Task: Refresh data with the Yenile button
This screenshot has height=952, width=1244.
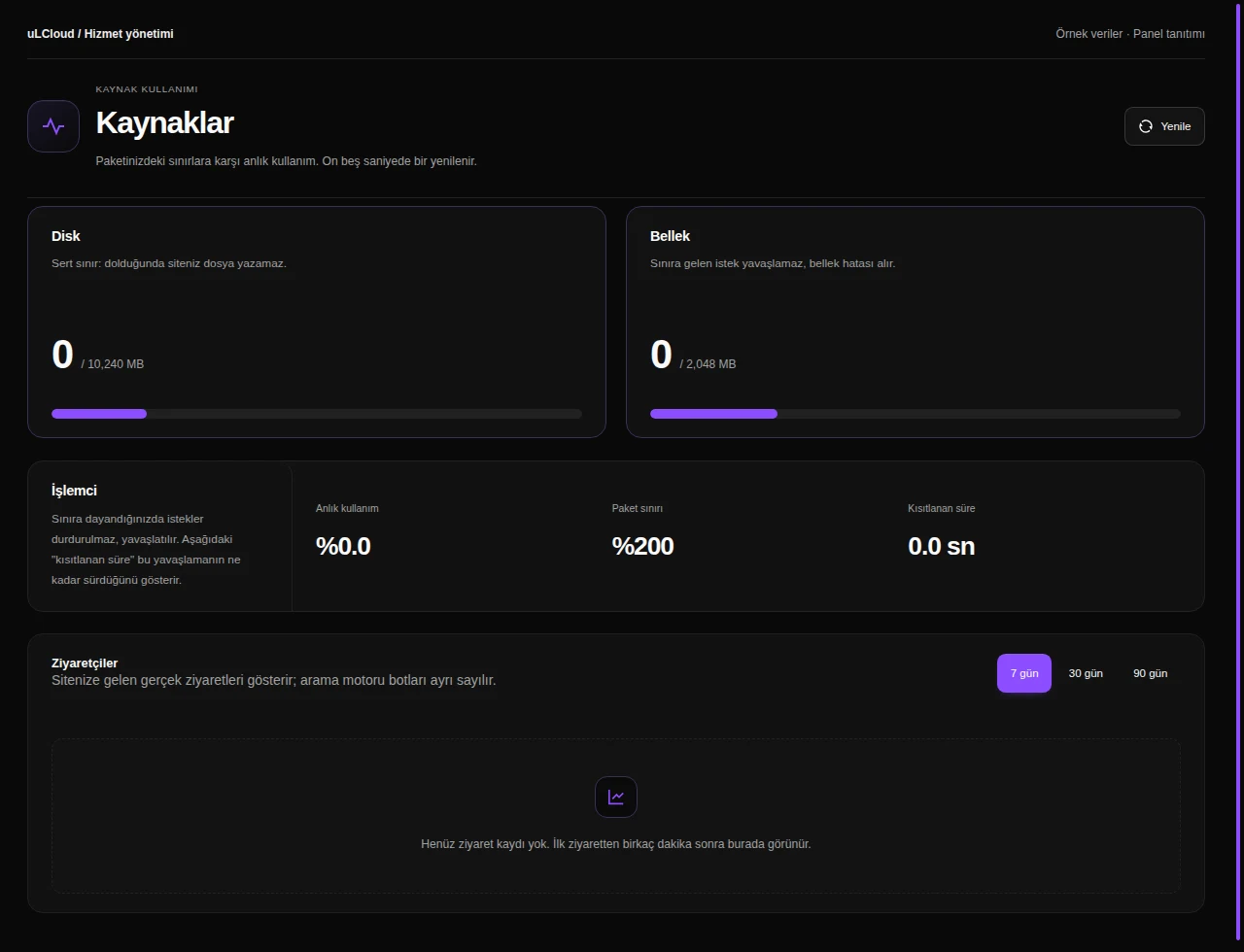Action: point(1164,126)
